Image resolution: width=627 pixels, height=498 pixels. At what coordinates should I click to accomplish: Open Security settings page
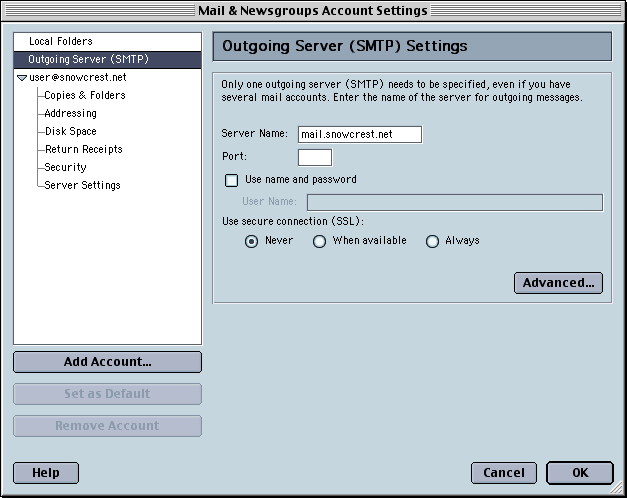pos(65,167)
